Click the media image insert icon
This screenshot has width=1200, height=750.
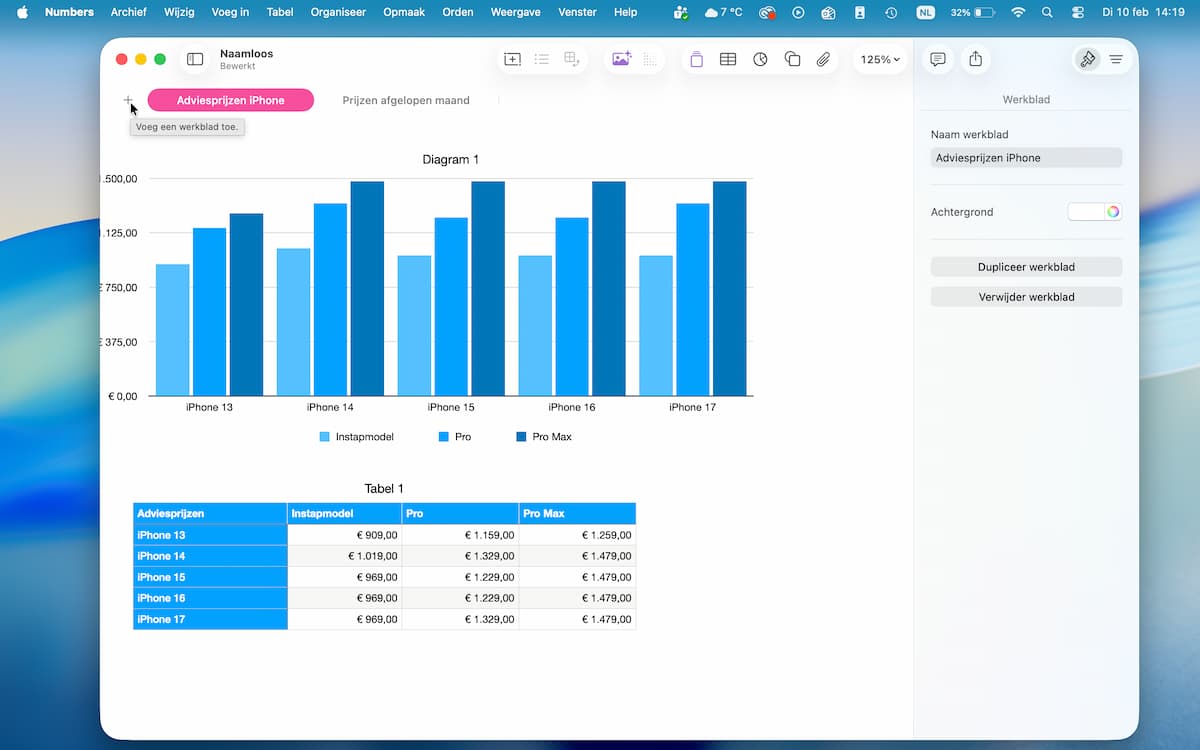click(x=621, y=60)
